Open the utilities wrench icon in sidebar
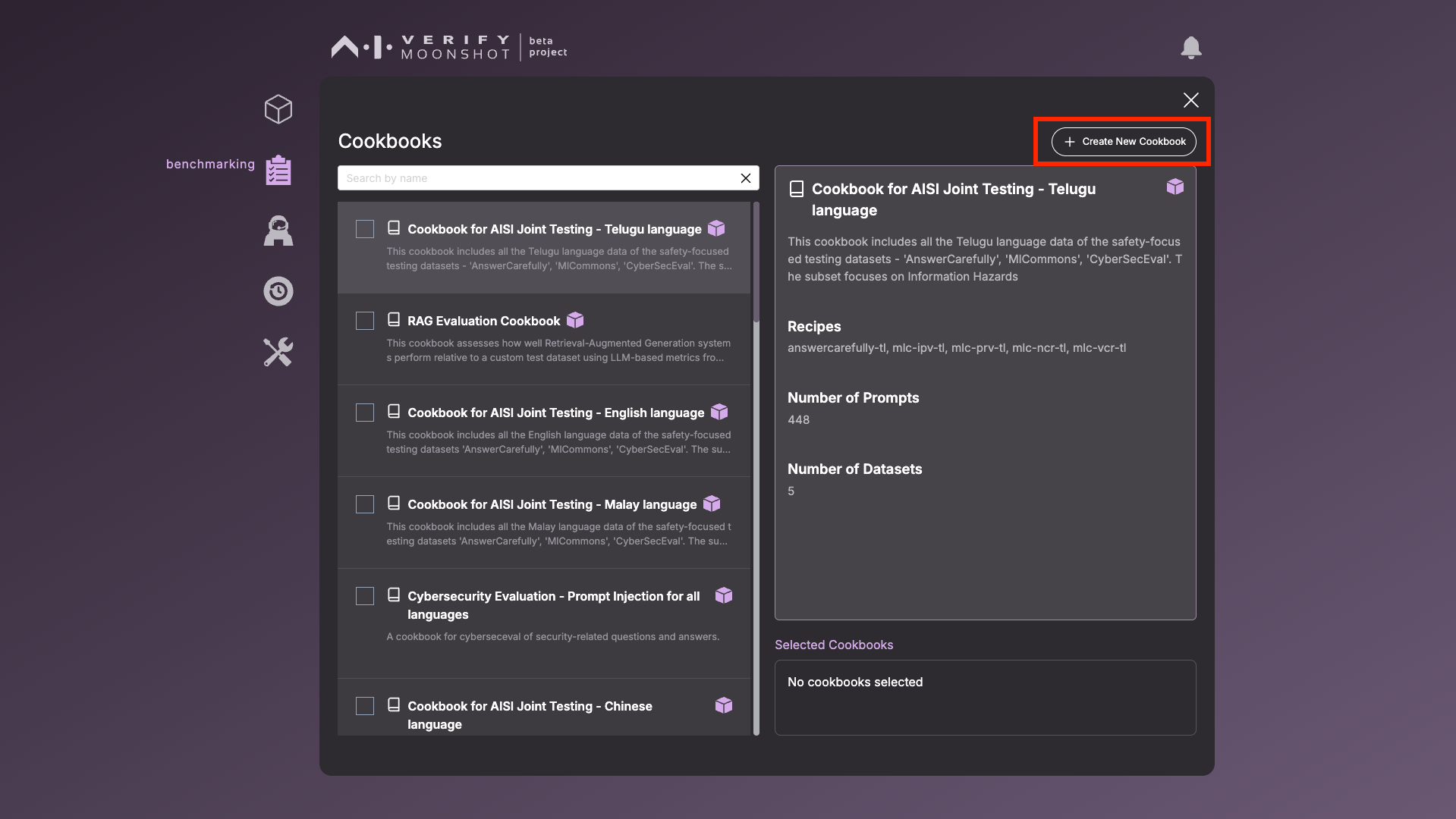The image size is (1456, 819). [278, 352]
